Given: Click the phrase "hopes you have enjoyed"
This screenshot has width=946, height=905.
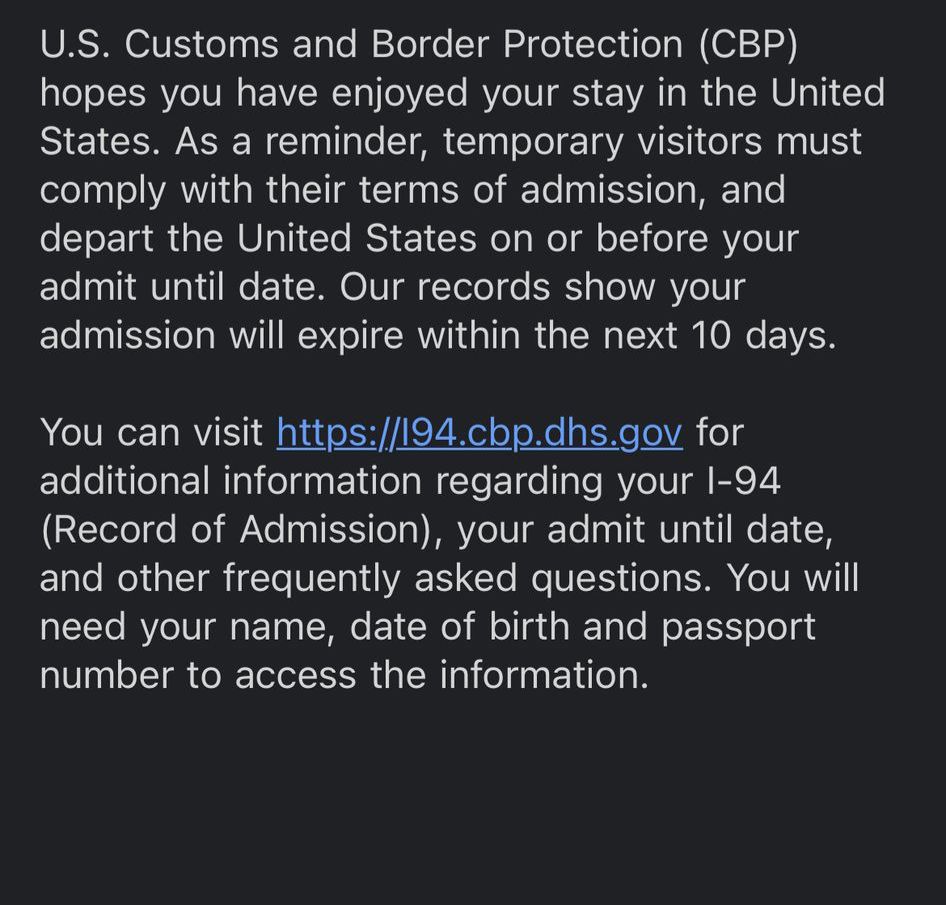Looking at the screenshot, I should coord(254,94).
